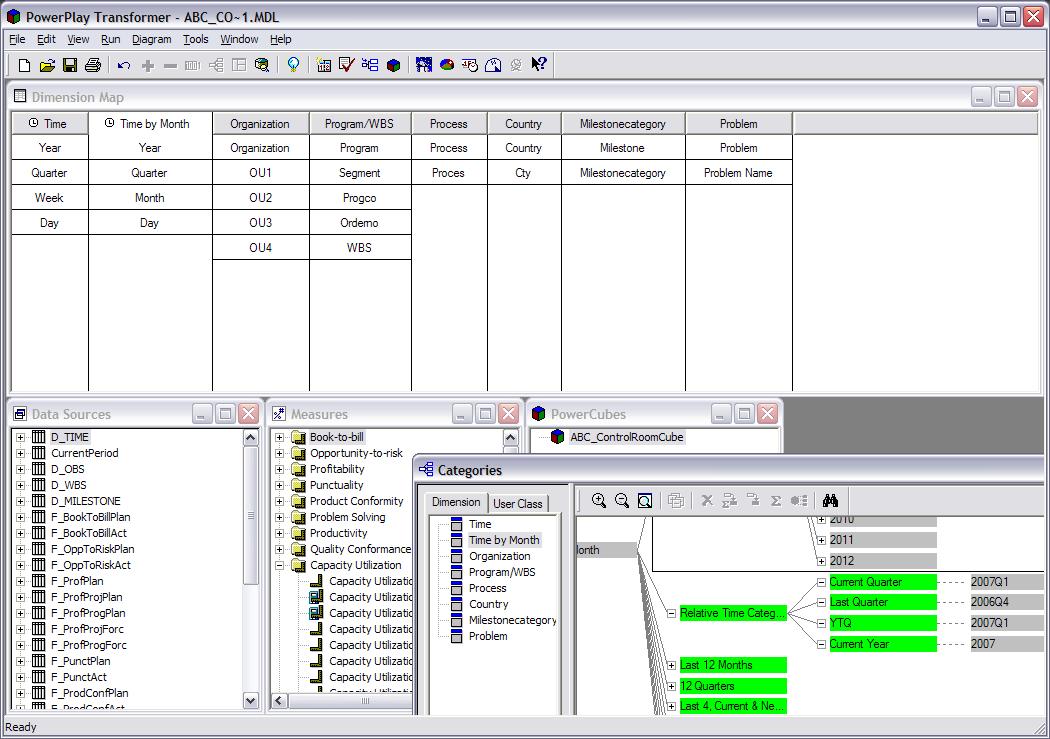The image size is (1050, 739).
Task: Switch to the User Class tab
Action: coord(517,503)
